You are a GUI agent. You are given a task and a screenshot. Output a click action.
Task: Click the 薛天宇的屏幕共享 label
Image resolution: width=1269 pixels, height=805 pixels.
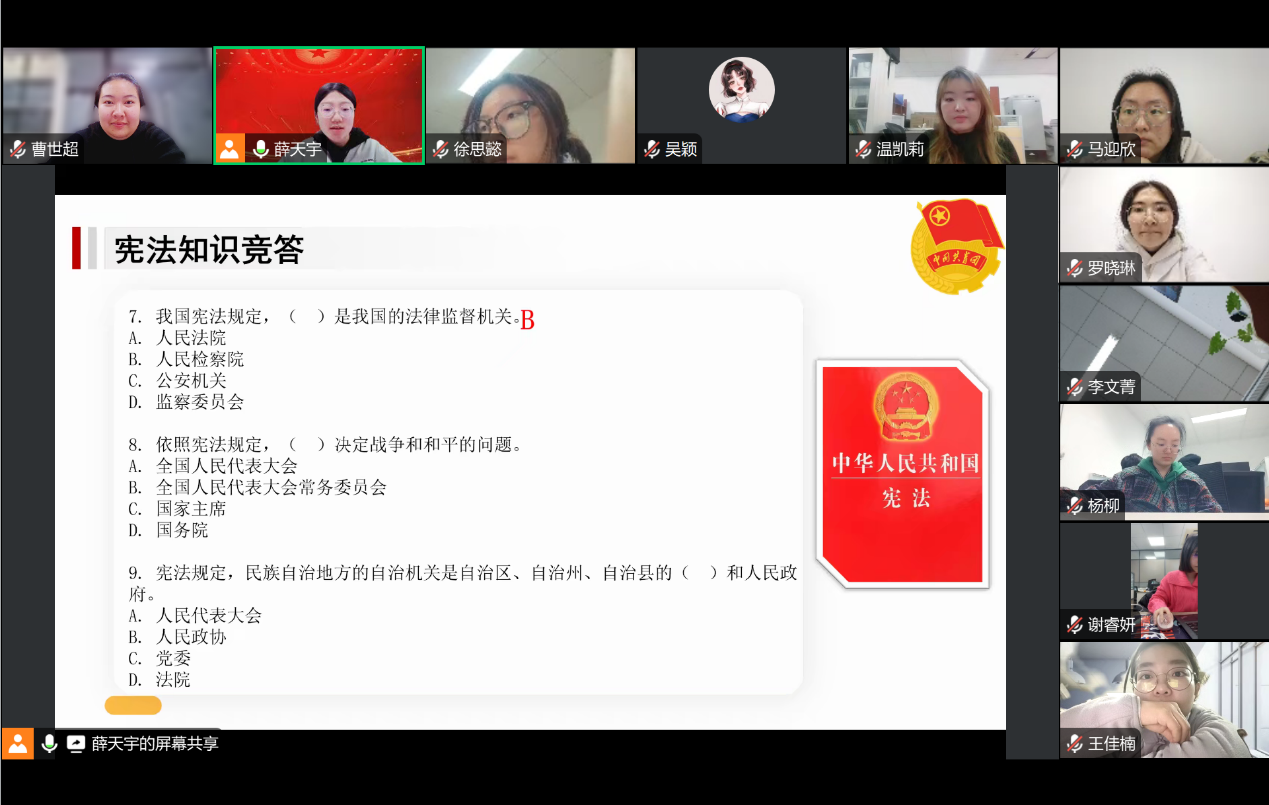tap(154, 743)
